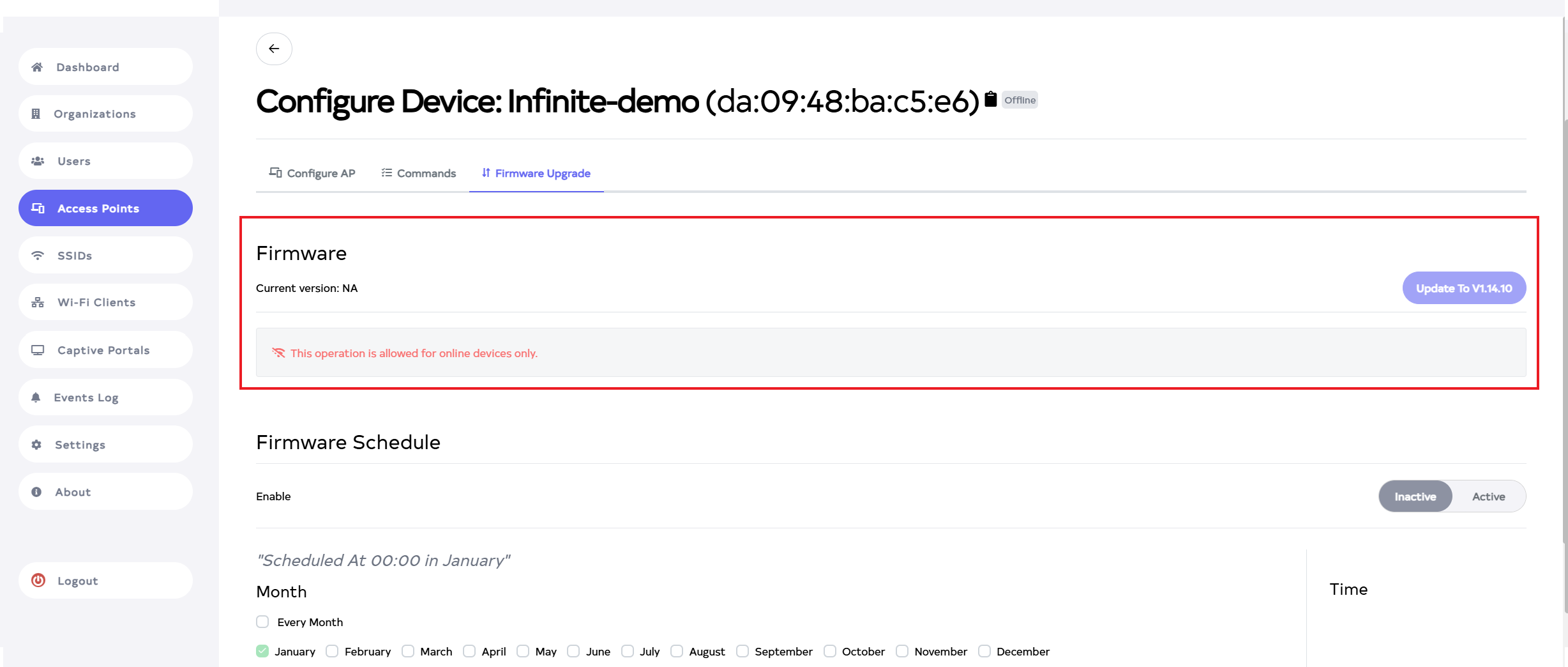The height and width of the screenshot is (667, 1568).
Task: Set firmware schedule to Active
Action: (1488, 496)
